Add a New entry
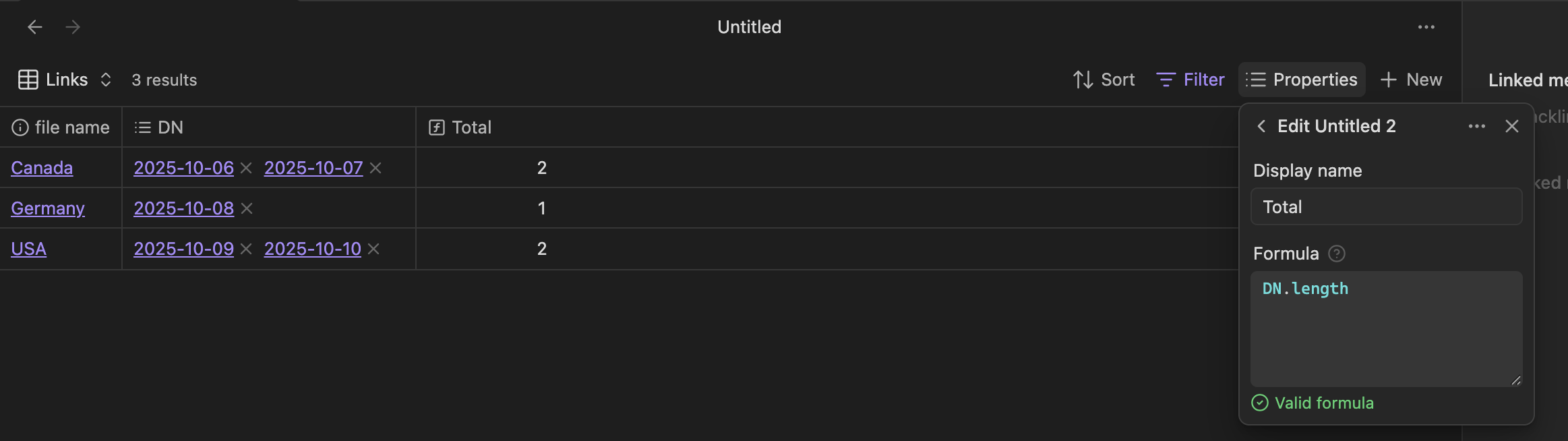Screen dimensions: 1568x441 (1411, 80)
